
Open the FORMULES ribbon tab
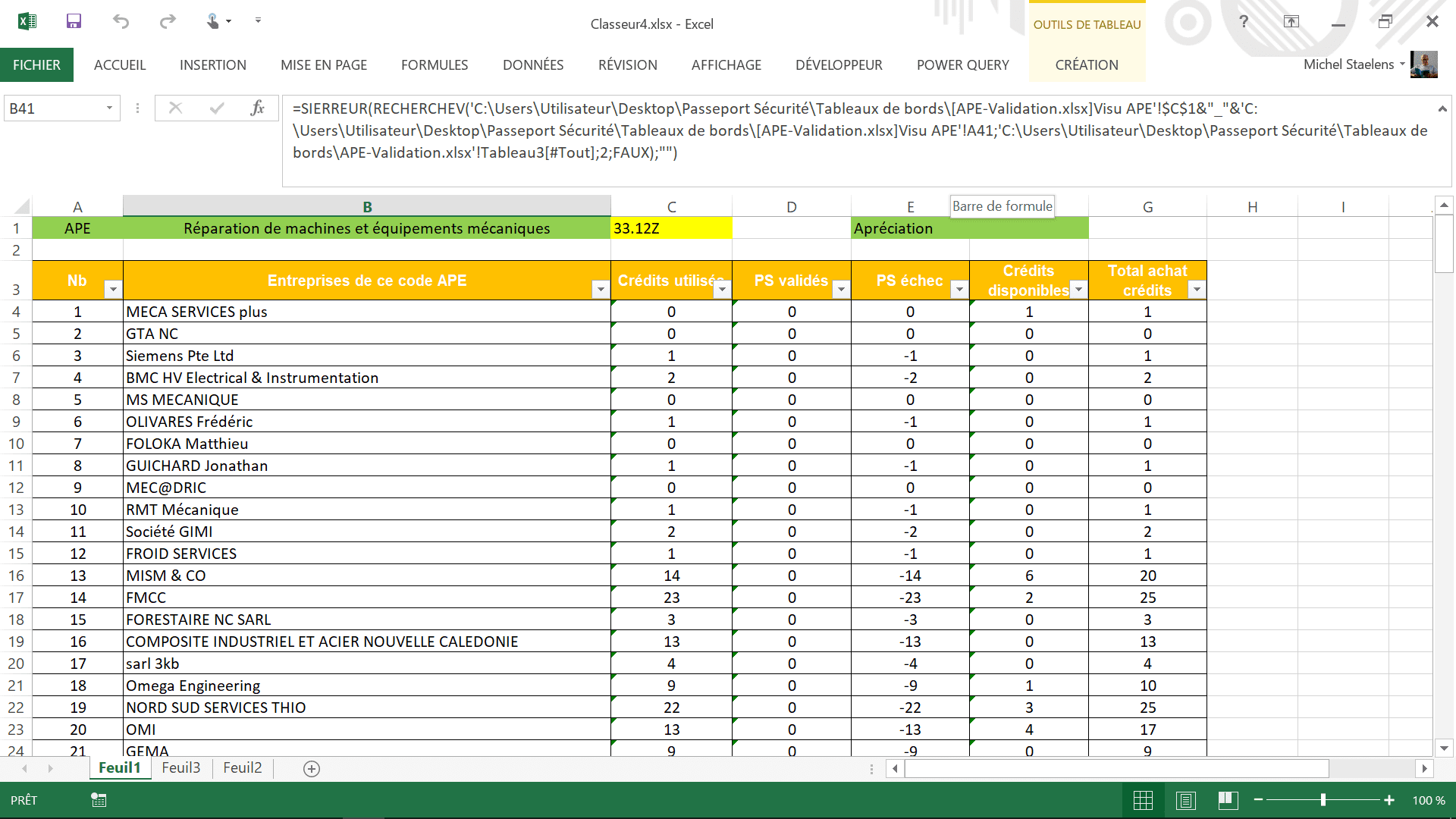(x=435, y=65)
